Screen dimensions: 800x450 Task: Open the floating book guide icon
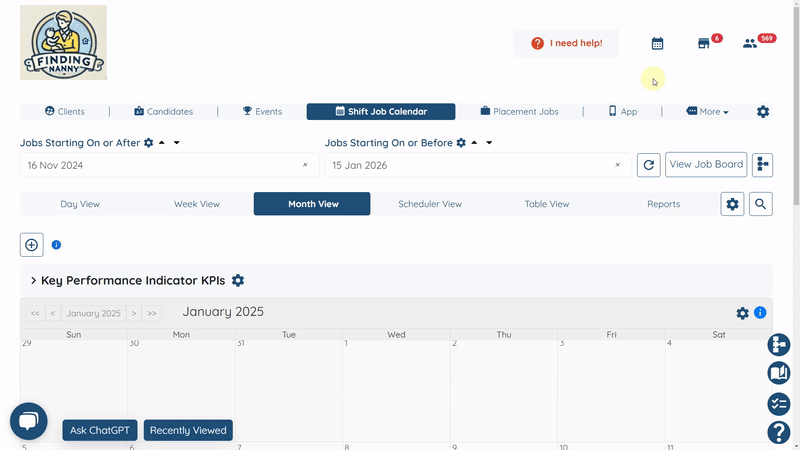[x=779, y=373]
